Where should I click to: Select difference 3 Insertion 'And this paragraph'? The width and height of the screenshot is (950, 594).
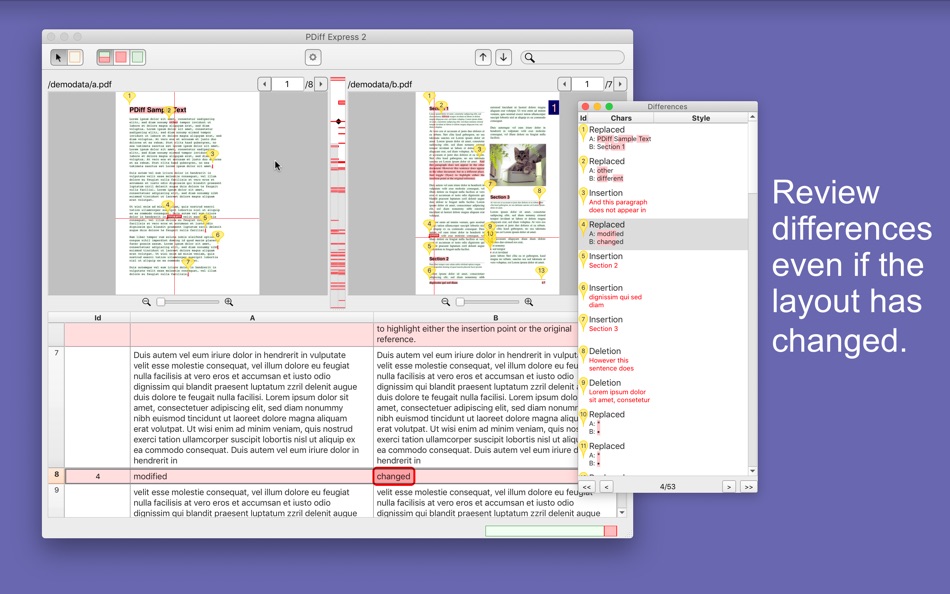pyautogui.click(x=663, y=201)
